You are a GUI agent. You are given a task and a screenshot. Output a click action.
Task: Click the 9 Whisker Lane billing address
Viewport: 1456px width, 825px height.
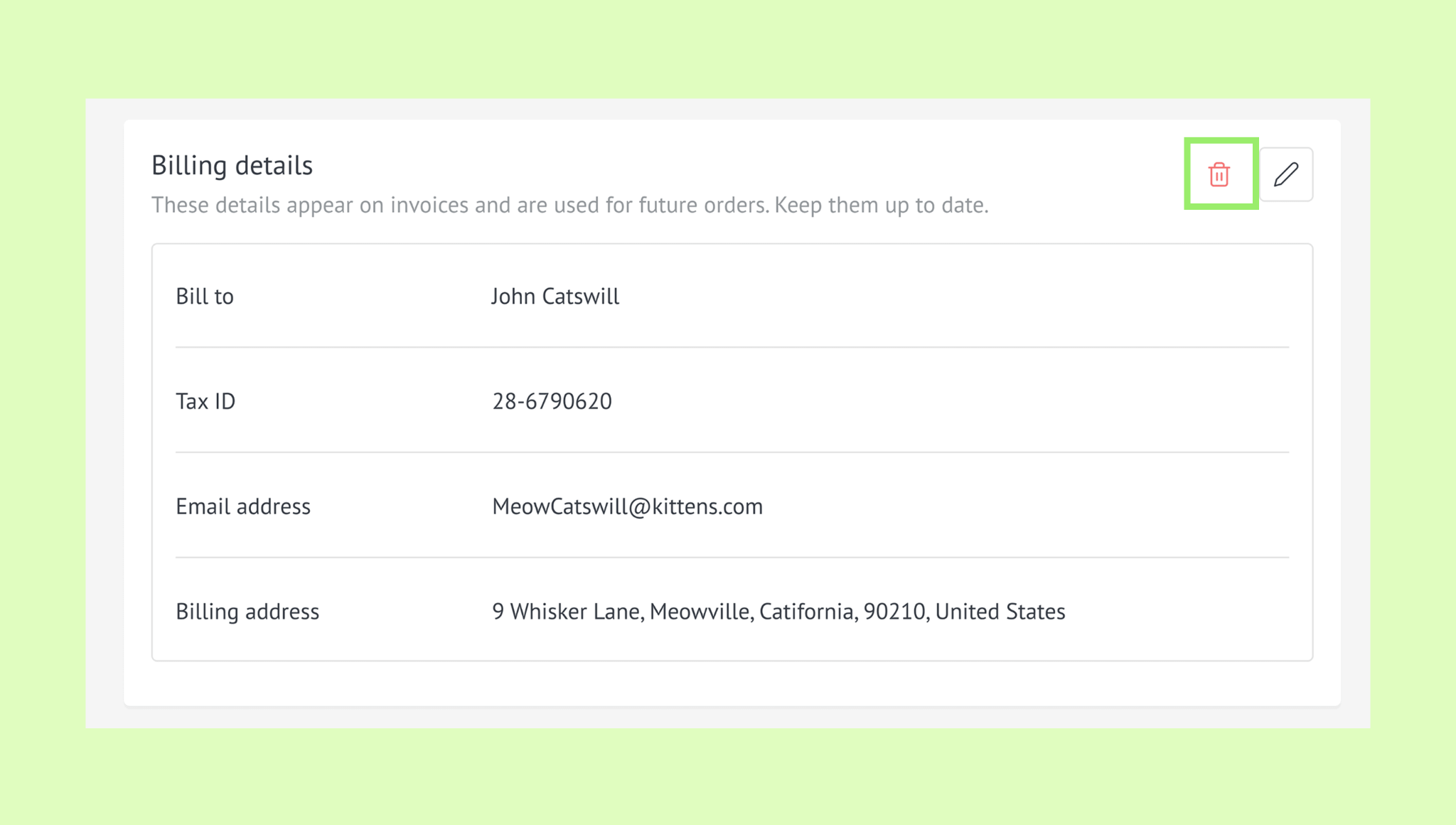click(778, 612)
